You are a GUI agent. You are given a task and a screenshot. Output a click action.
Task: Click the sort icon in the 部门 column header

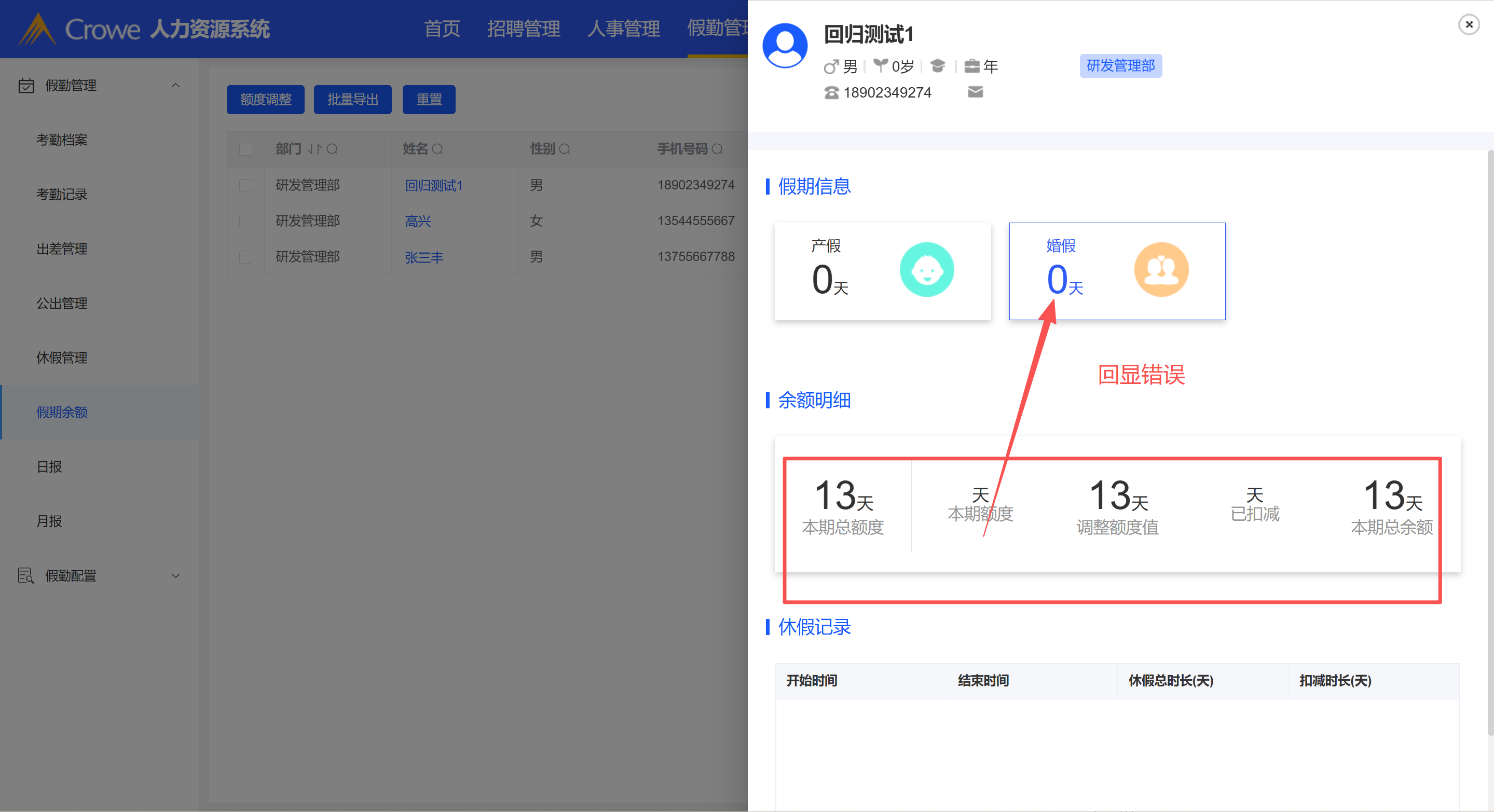click(314, 149)
